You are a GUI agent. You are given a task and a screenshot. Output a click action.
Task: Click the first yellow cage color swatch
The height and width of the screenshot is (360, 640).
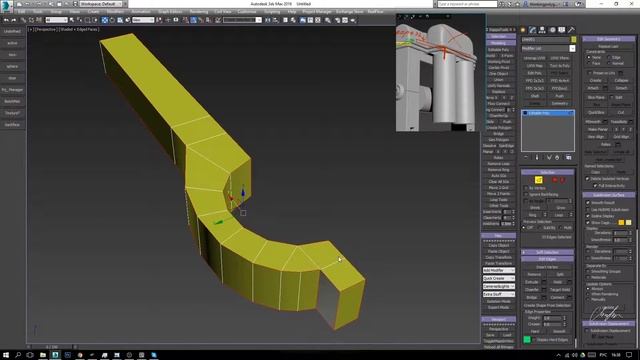coord(621,222)
